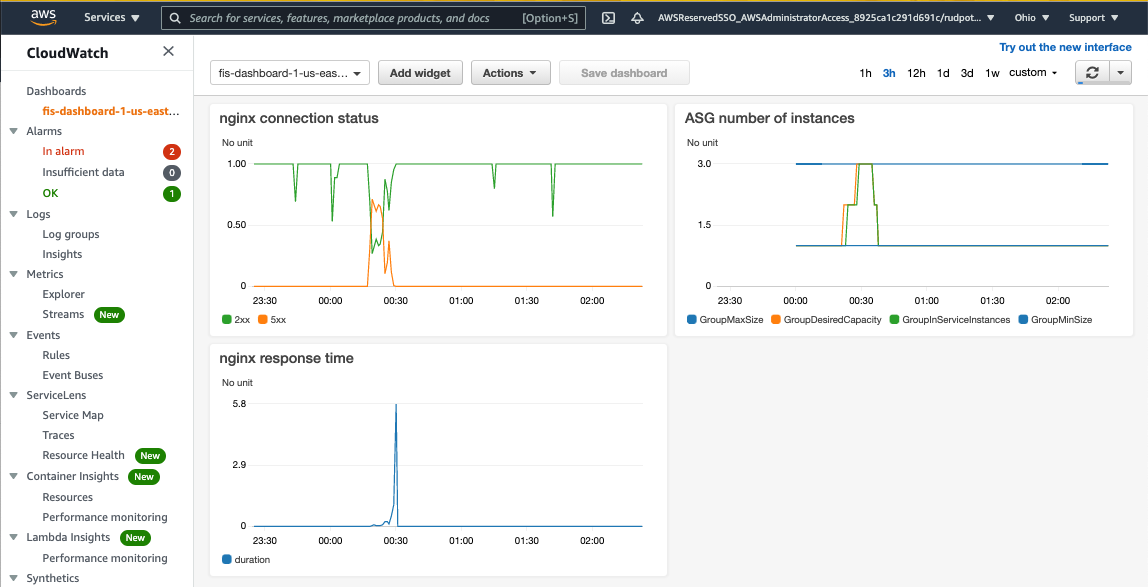Open Container Insights Performance monitoring
1148x587 pixels.
pos(105,517)
